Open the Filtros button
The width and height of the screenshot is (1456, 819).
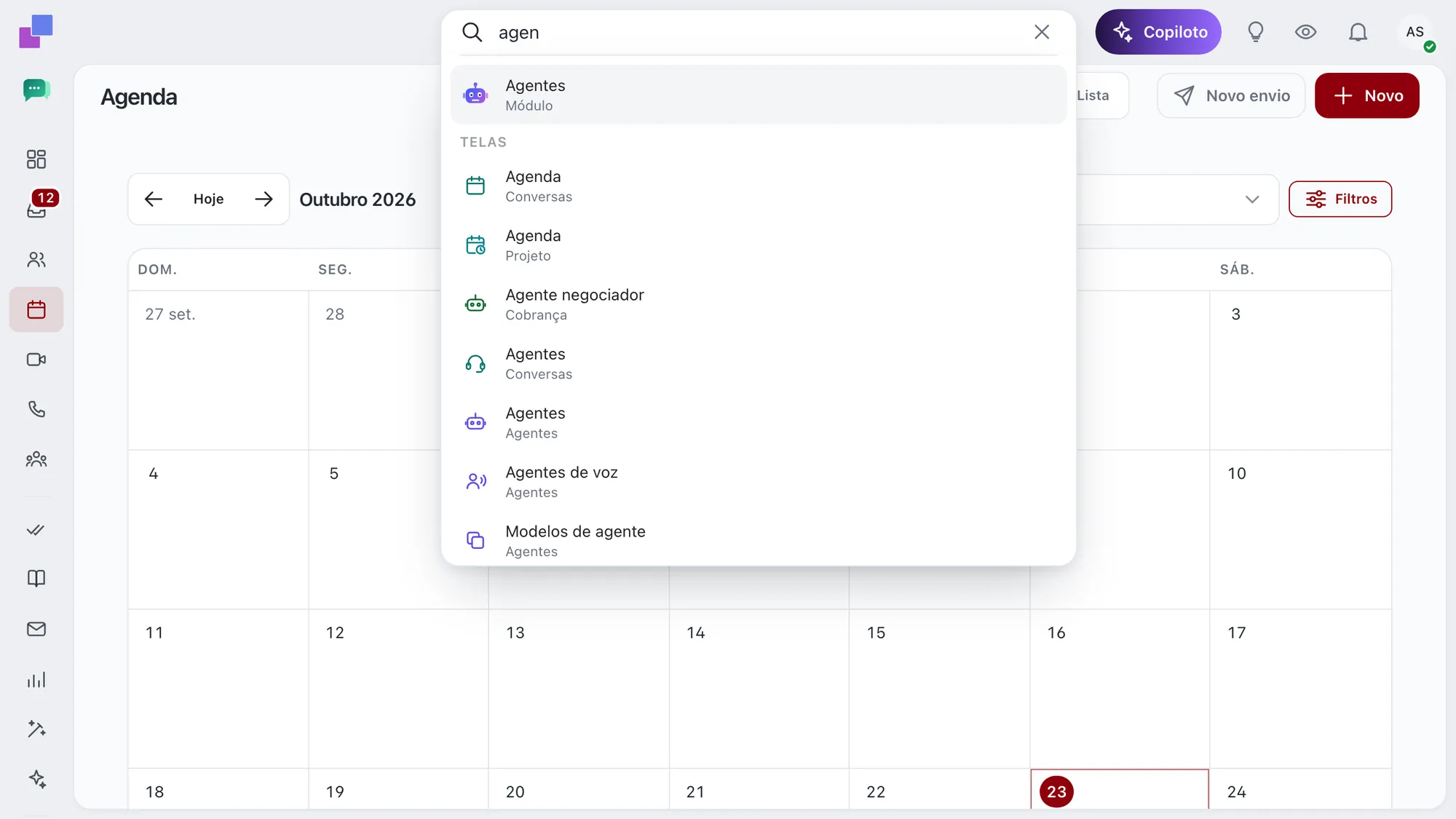(1340, 199)
